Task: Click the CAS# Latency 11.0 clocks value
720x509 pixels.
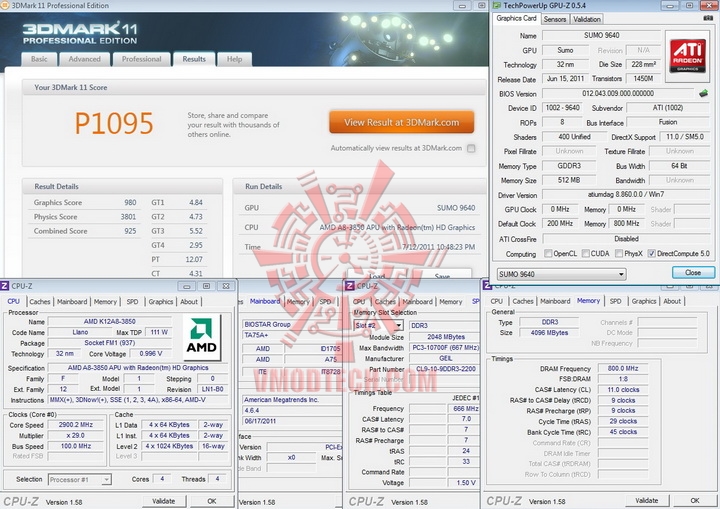Action: tap(623, 390)
